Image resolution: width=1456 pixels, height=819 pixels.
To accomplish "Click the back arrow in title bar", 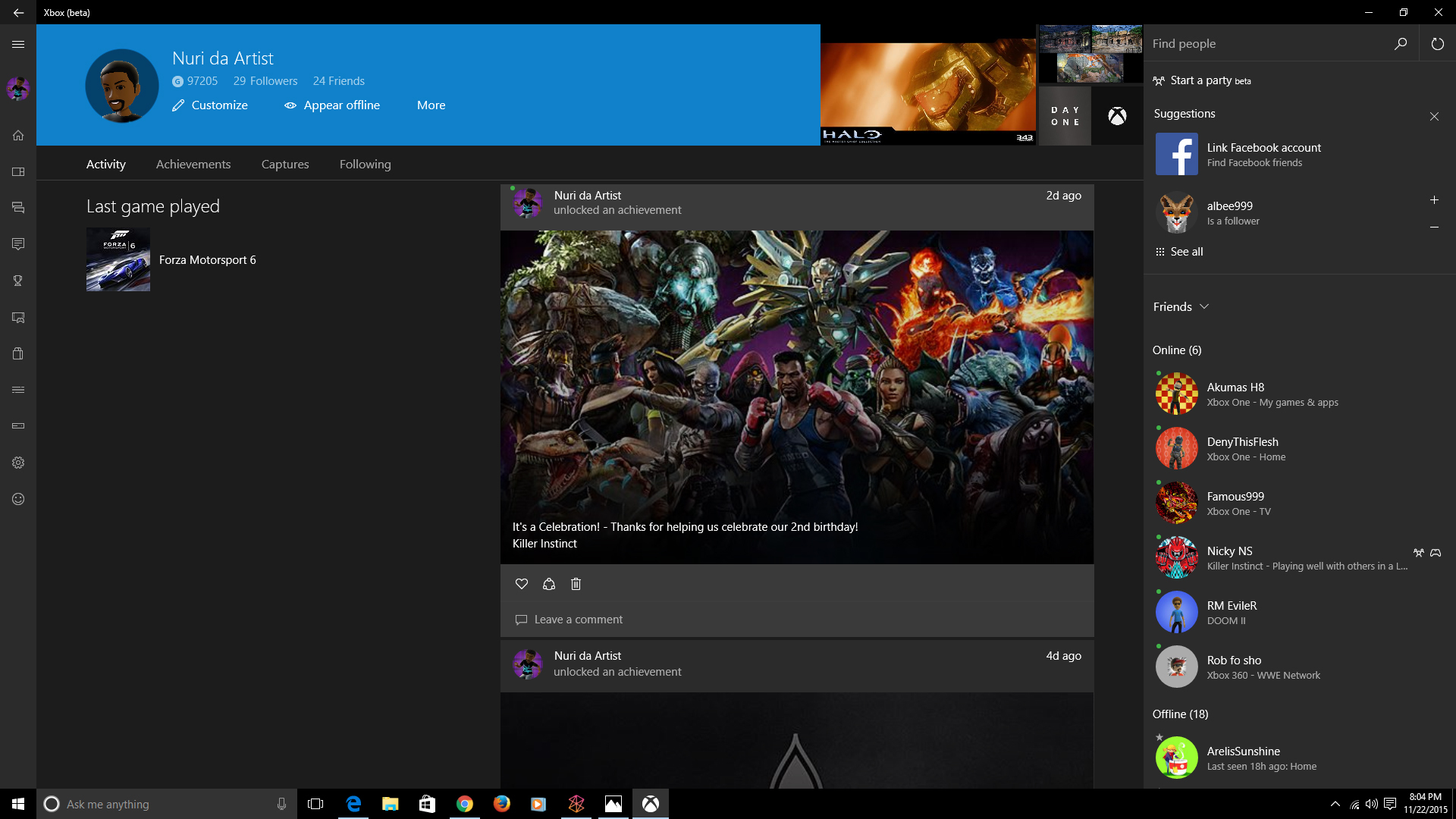I will (x=18, y=12).
